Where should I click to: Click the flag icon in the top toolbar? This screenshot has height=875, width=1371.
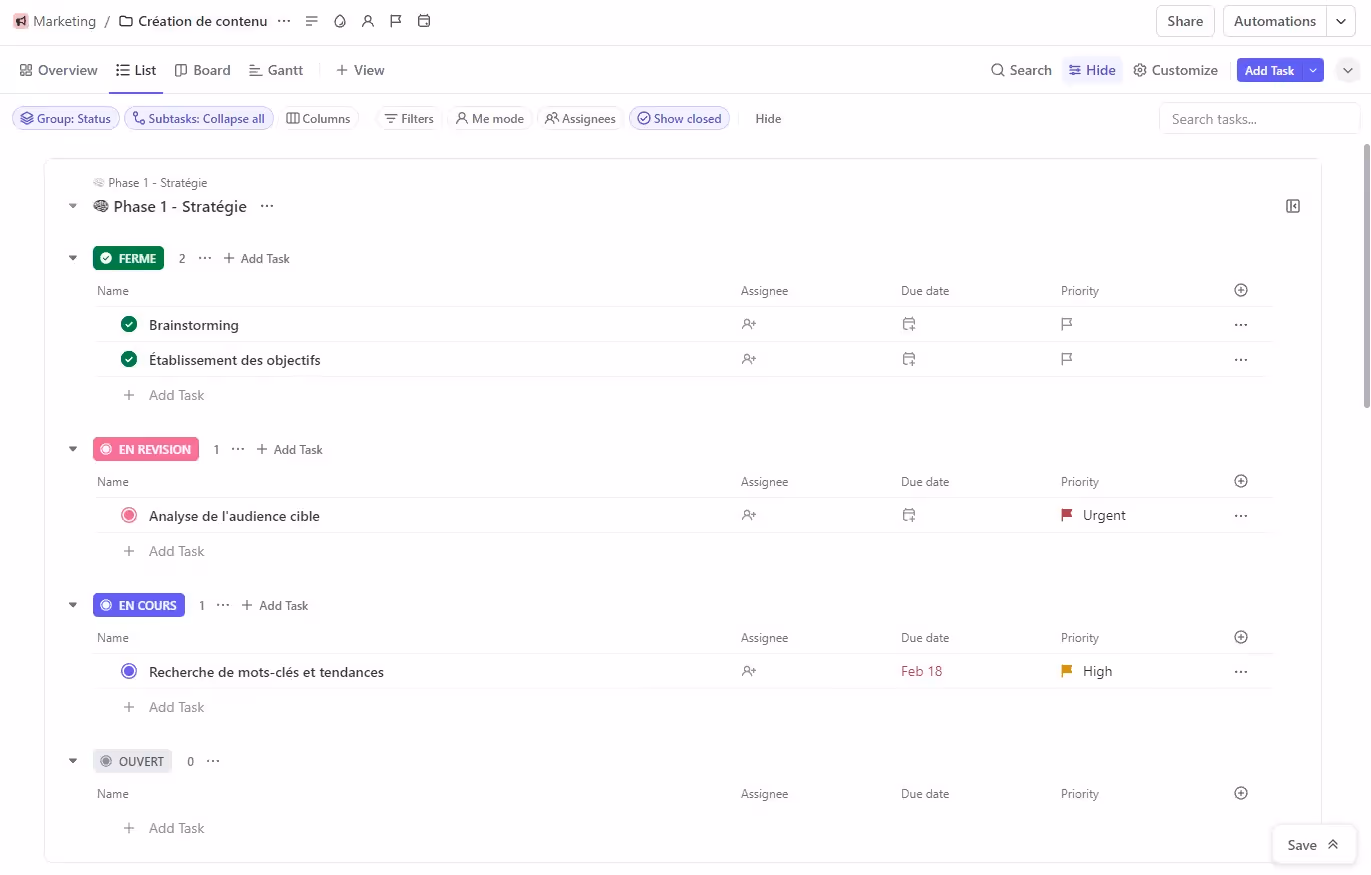point(396,20)
